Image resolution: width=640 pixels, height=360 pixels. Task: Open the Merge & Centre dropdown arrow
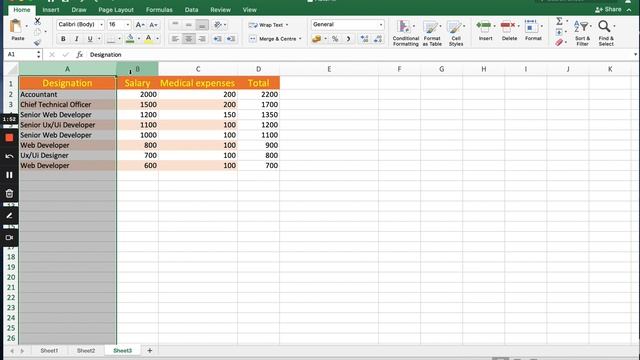(x=300, y=39)
